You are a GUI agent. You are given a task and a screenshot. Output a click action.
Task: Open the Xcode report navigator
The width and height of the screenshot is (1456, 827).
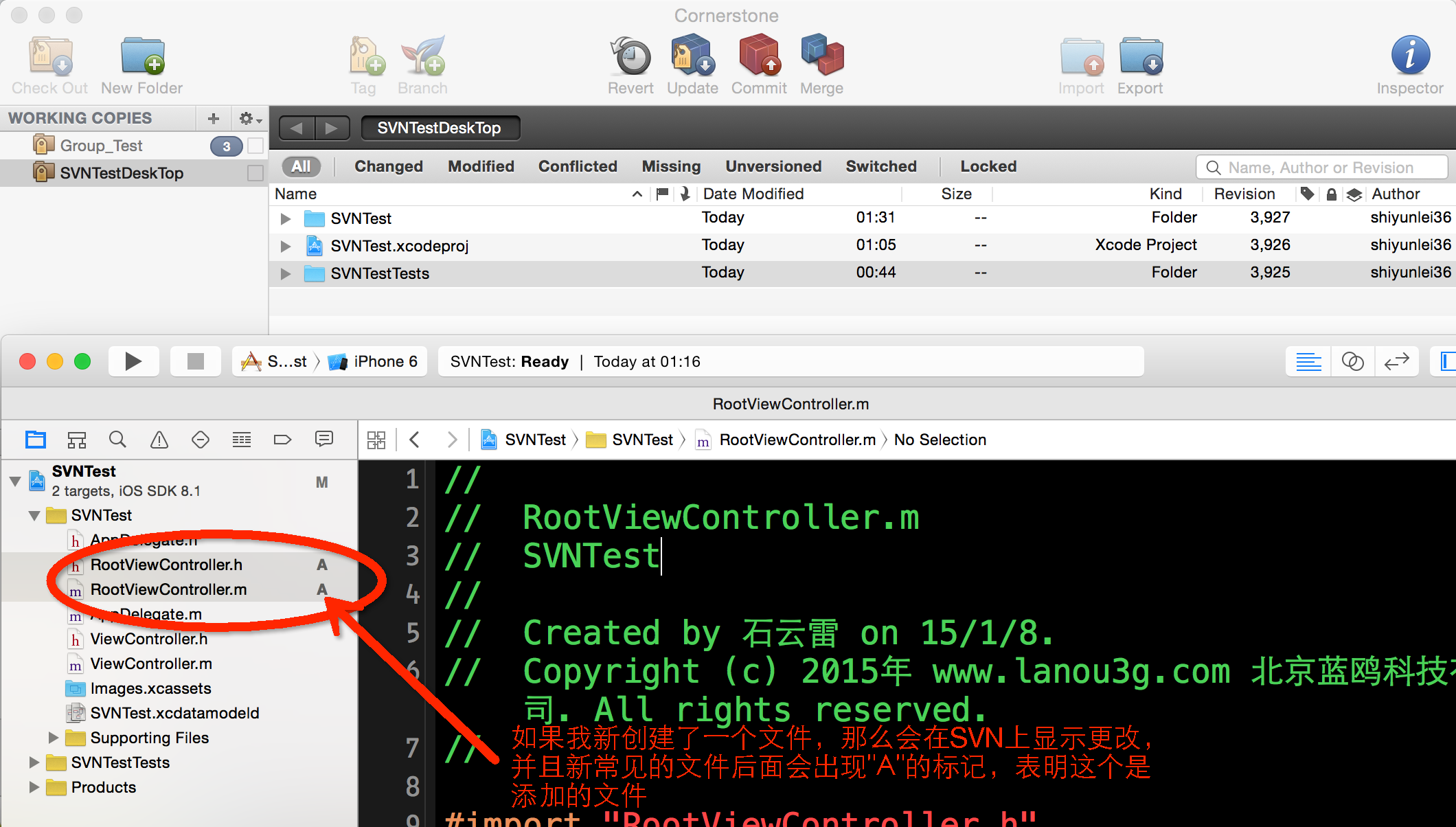tap(323, 440)
